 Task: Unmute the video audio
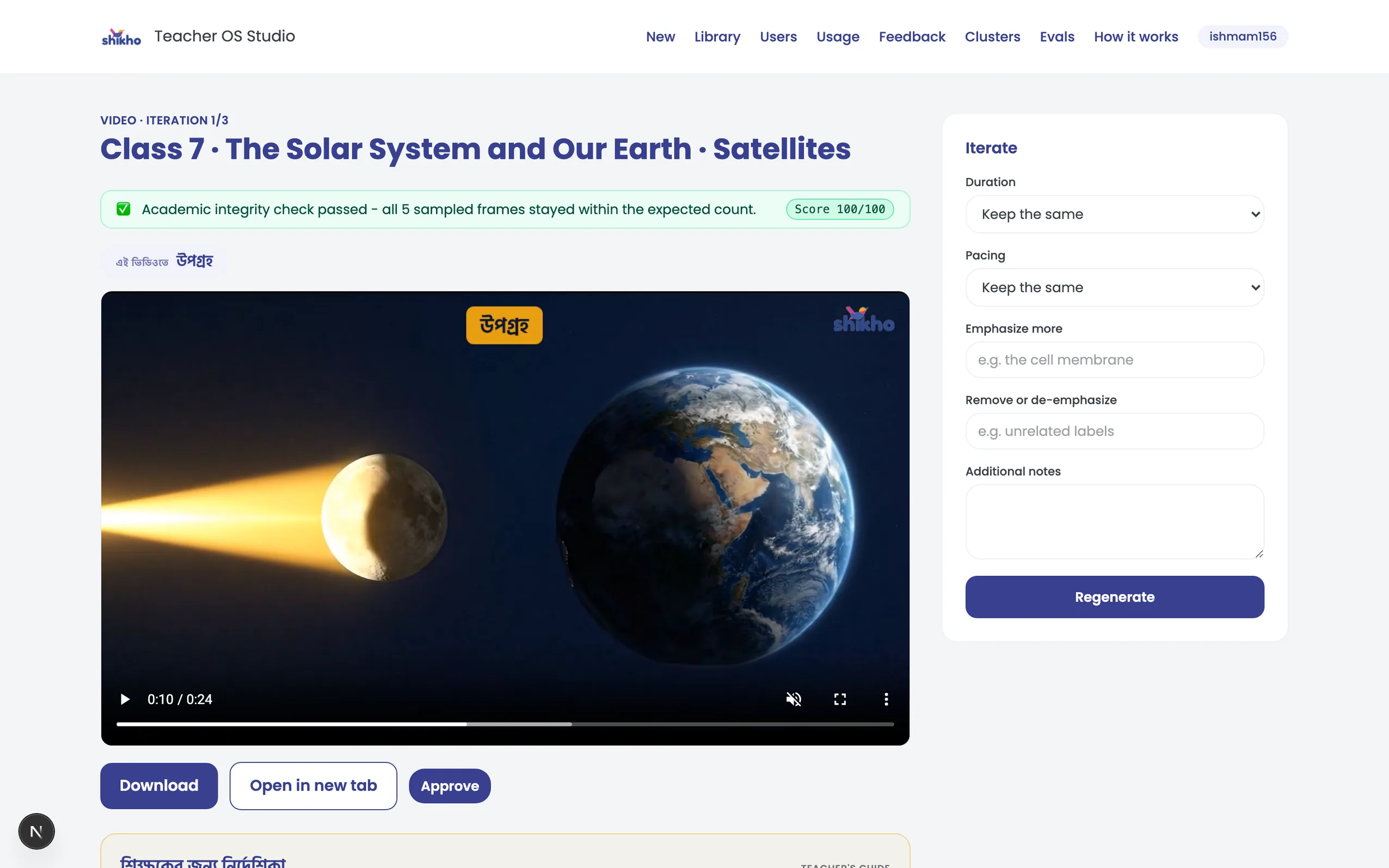[x=793, y=699]
